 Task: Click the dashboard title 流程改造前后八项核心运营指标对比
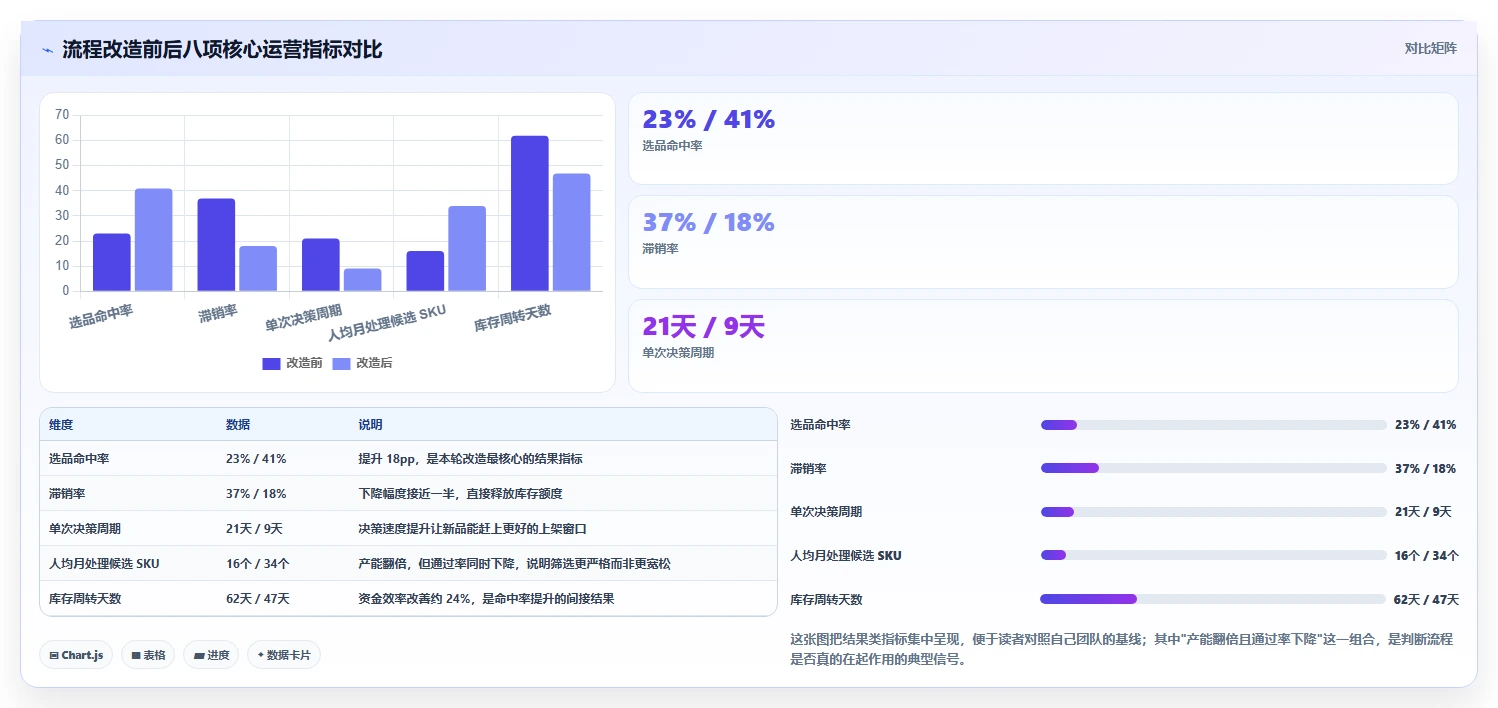tap(222, 50)
